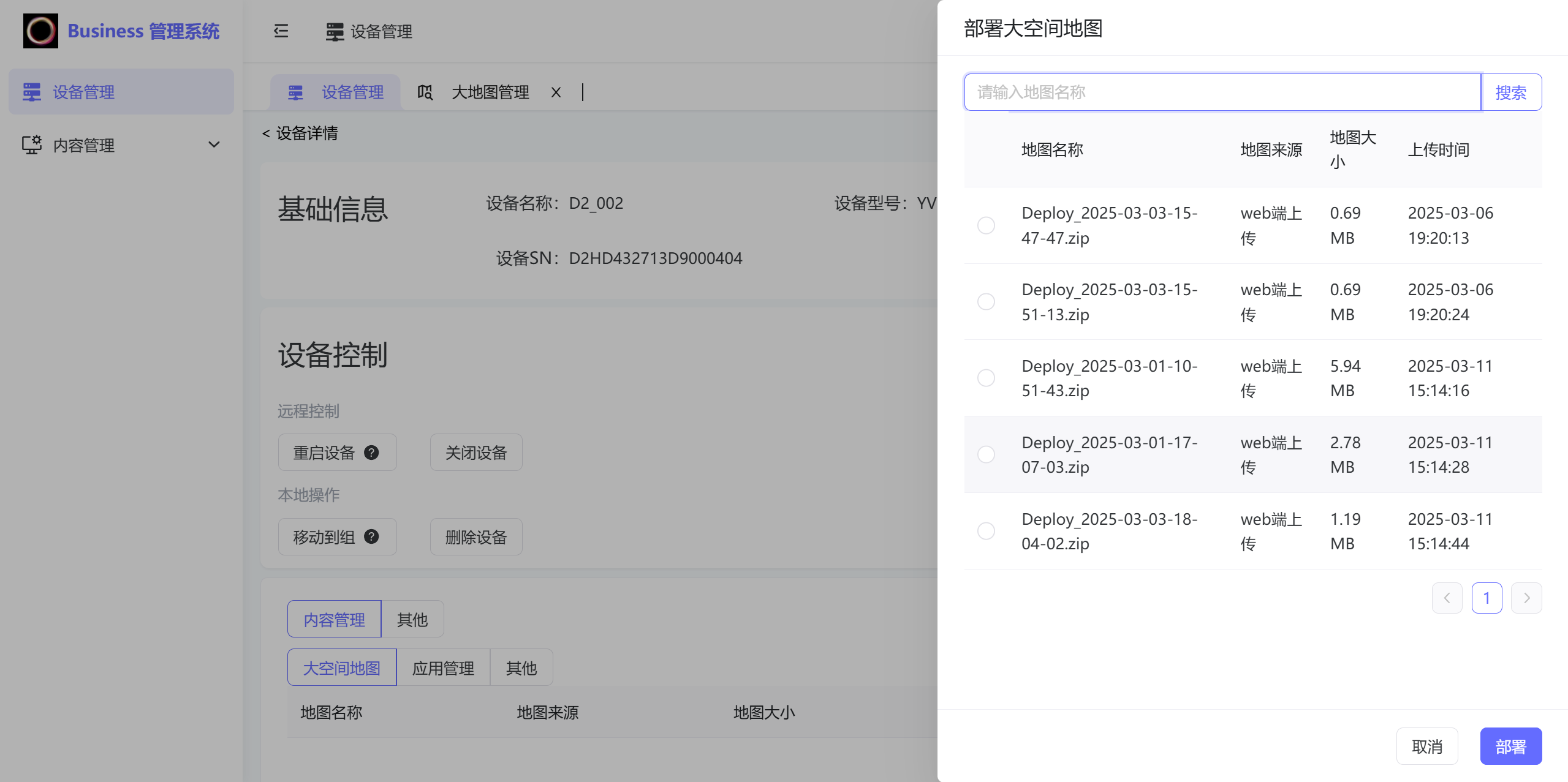The image size is (1568, 782).
Task: Click the Business logo circle icon
Action: (40, 31)
